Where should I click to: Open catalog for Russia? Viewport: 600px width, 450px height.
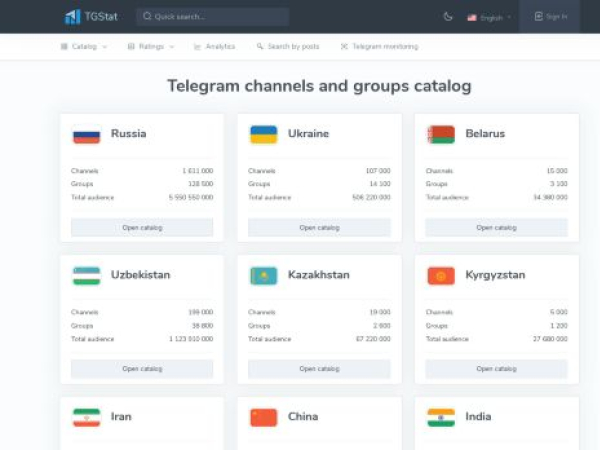coord(142,228)
